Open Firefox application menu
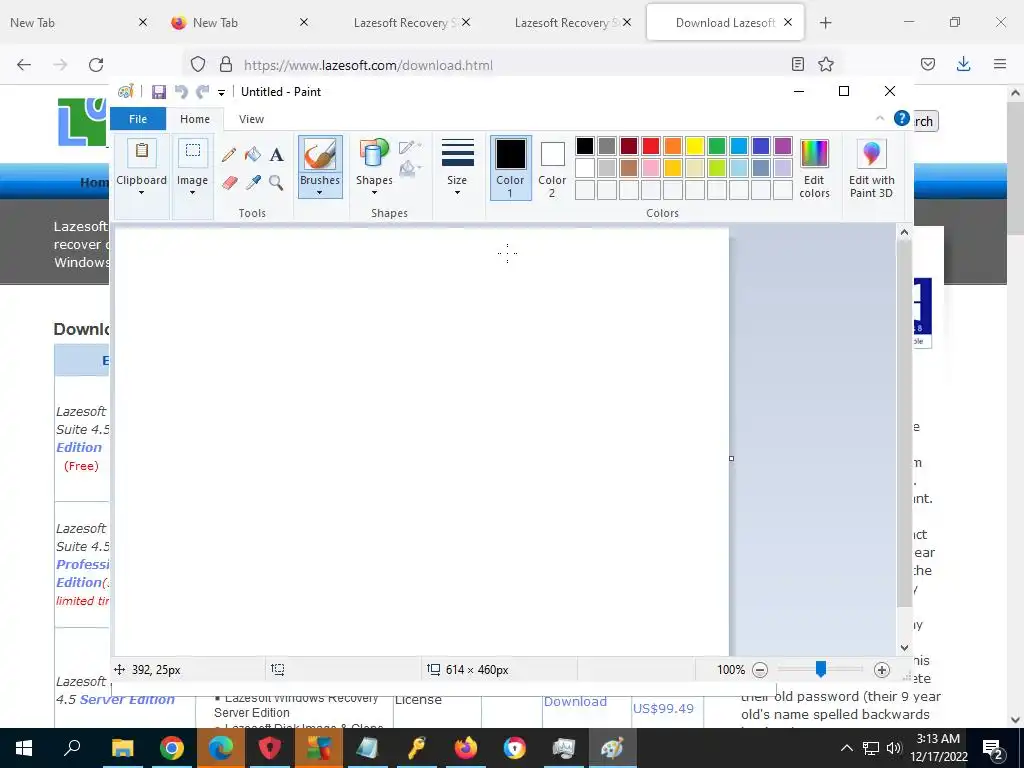The image size is (1024, 768). [1000, 64]
